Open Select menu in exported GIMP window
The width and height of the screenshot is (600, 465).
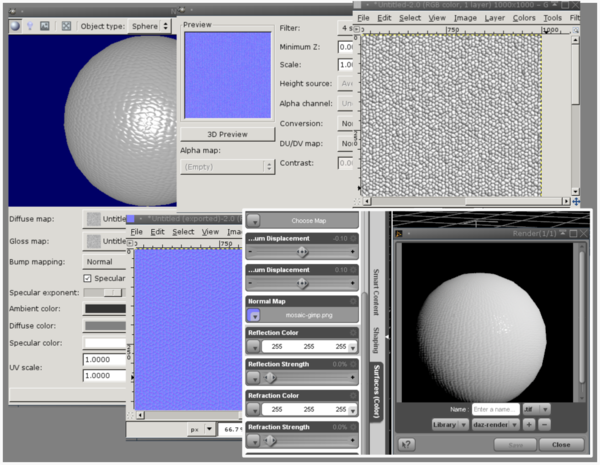pos(183,232)
